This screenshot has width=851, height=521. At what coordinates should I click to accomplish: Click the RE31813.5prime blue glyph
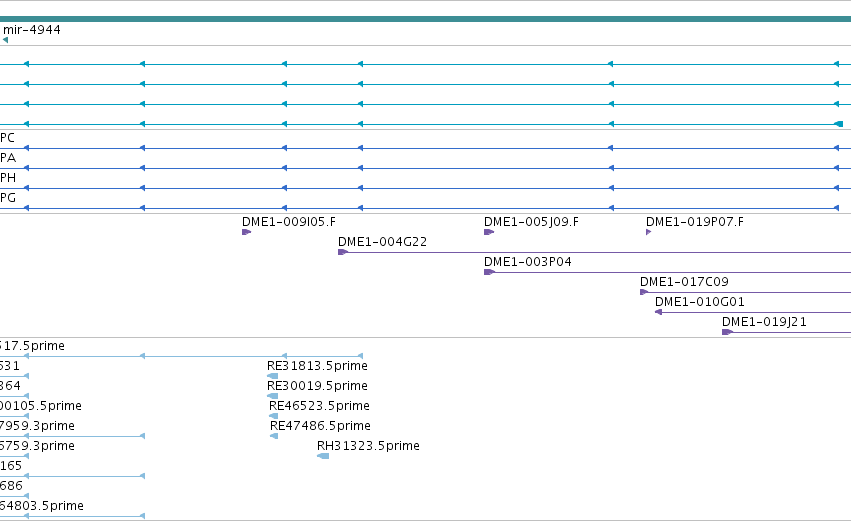pyautogui.click(x=272, y=376)
